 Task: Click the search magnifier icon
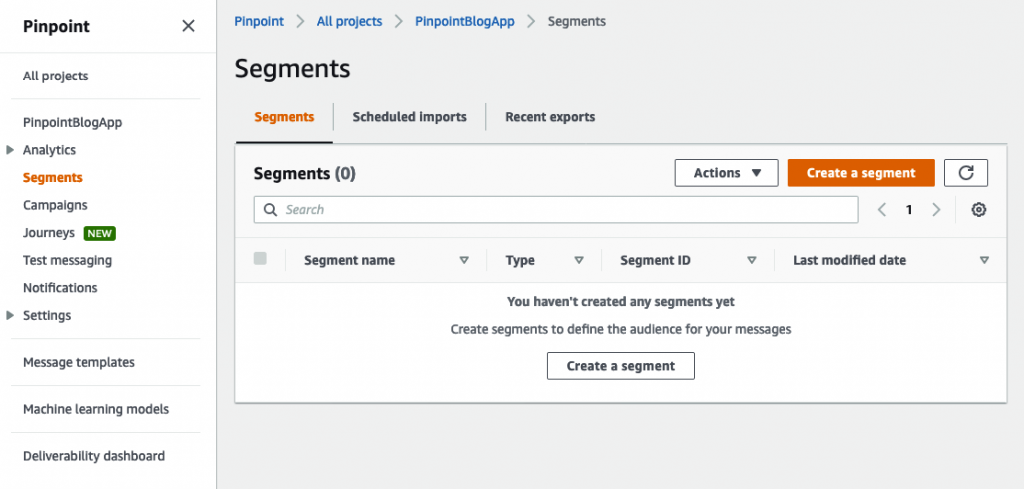(x=270, y=210)
